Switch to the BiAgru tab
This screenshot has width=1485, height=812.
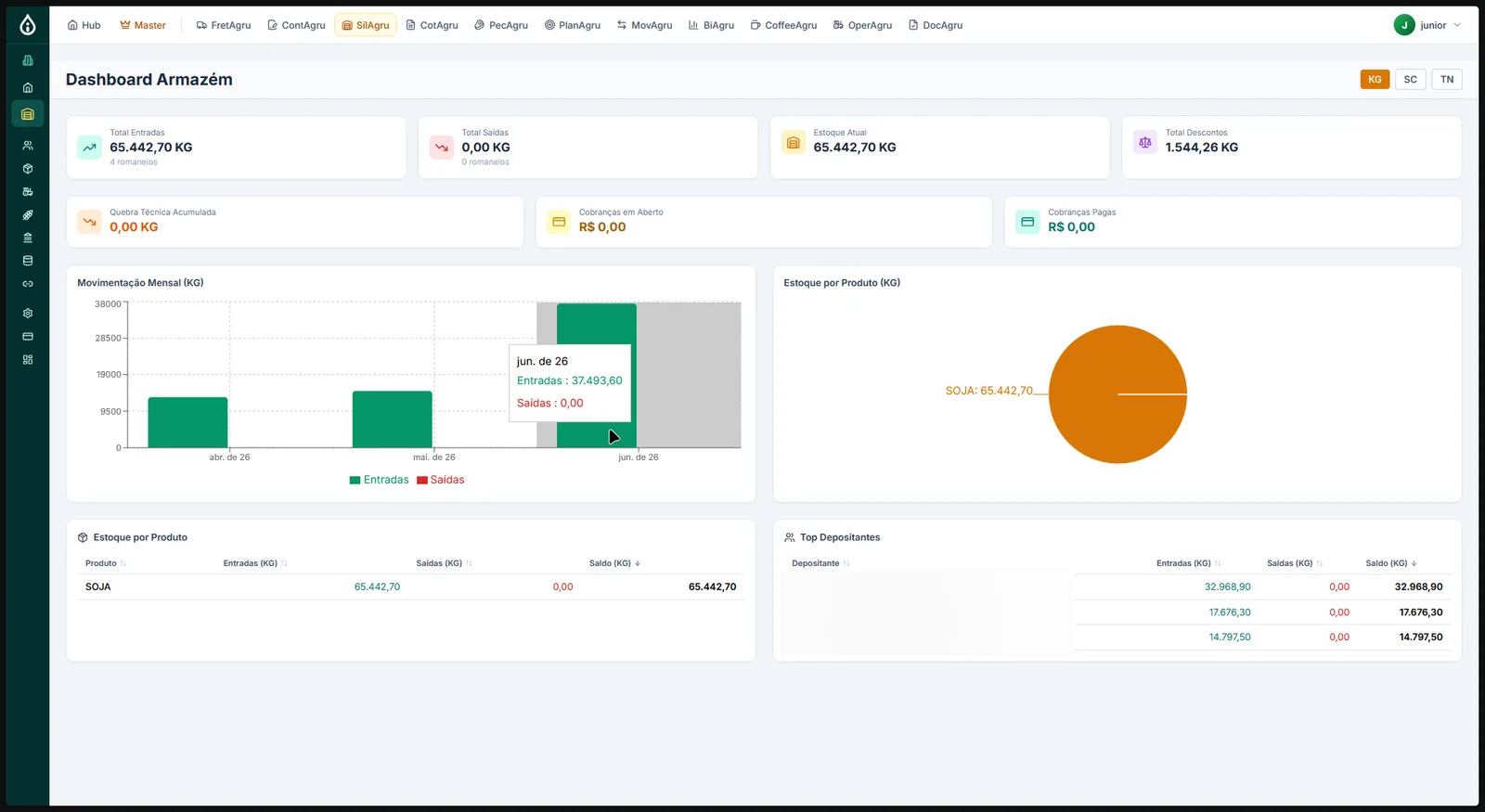pyautogui.click(x=711, y=25)
